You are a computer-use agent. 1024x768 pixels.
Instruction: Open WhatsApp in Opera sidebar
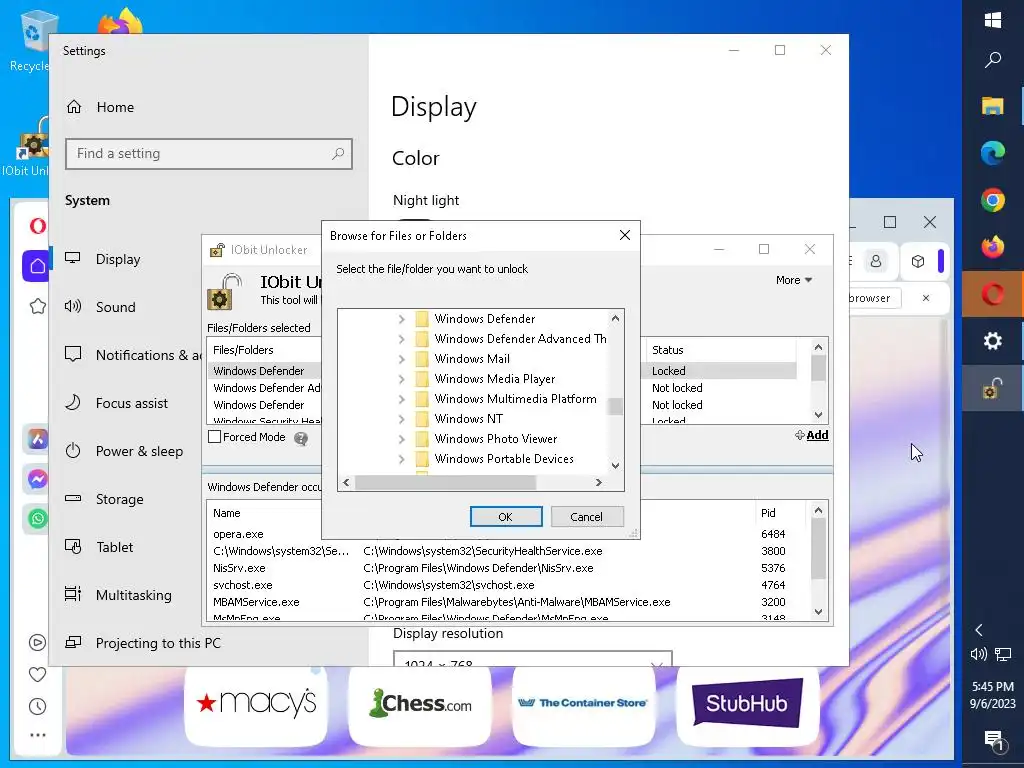pyautogui.click(x=37, y=519)
